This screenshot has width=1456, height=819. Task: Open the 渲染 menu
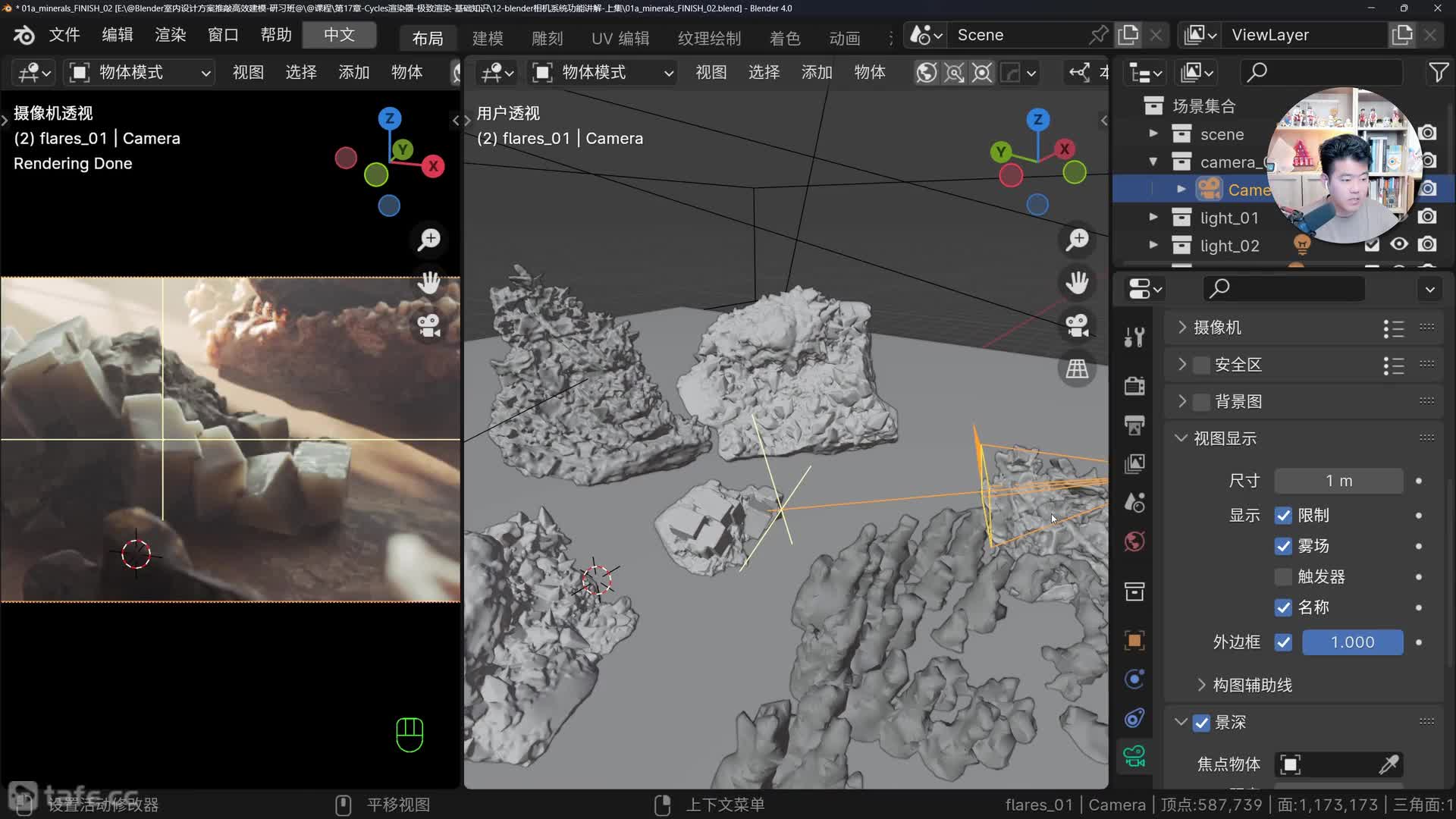169,35
